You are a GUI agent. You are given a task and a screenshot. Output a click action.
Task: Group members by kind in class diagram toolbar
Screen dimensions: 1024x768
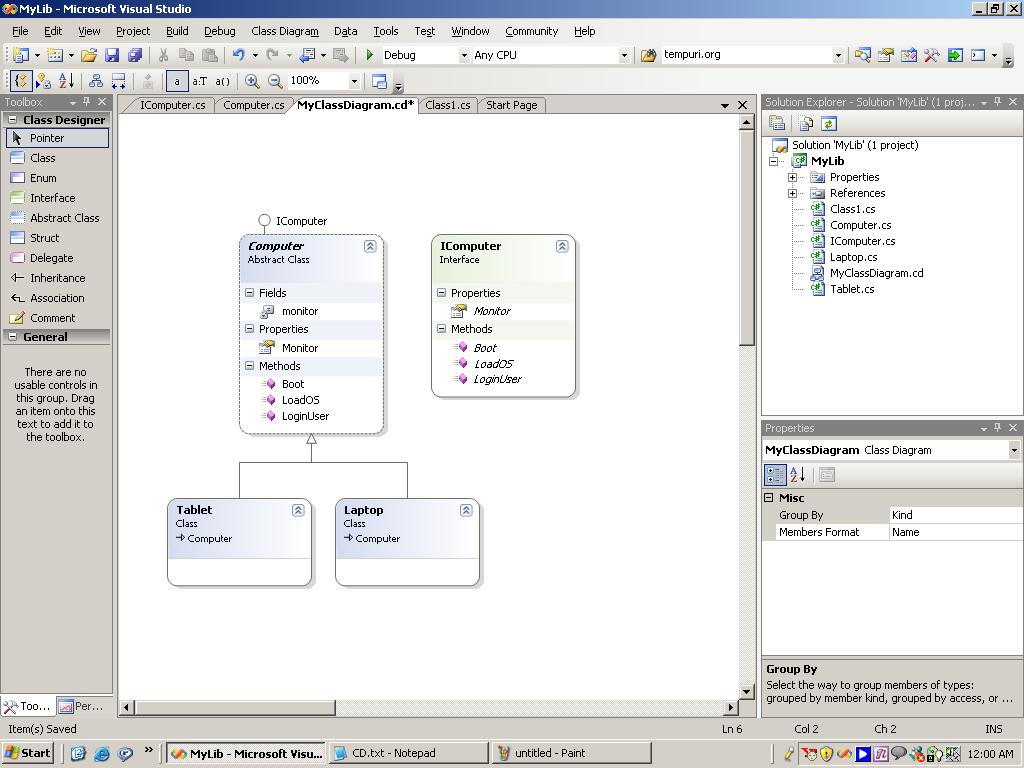(21, 81)
